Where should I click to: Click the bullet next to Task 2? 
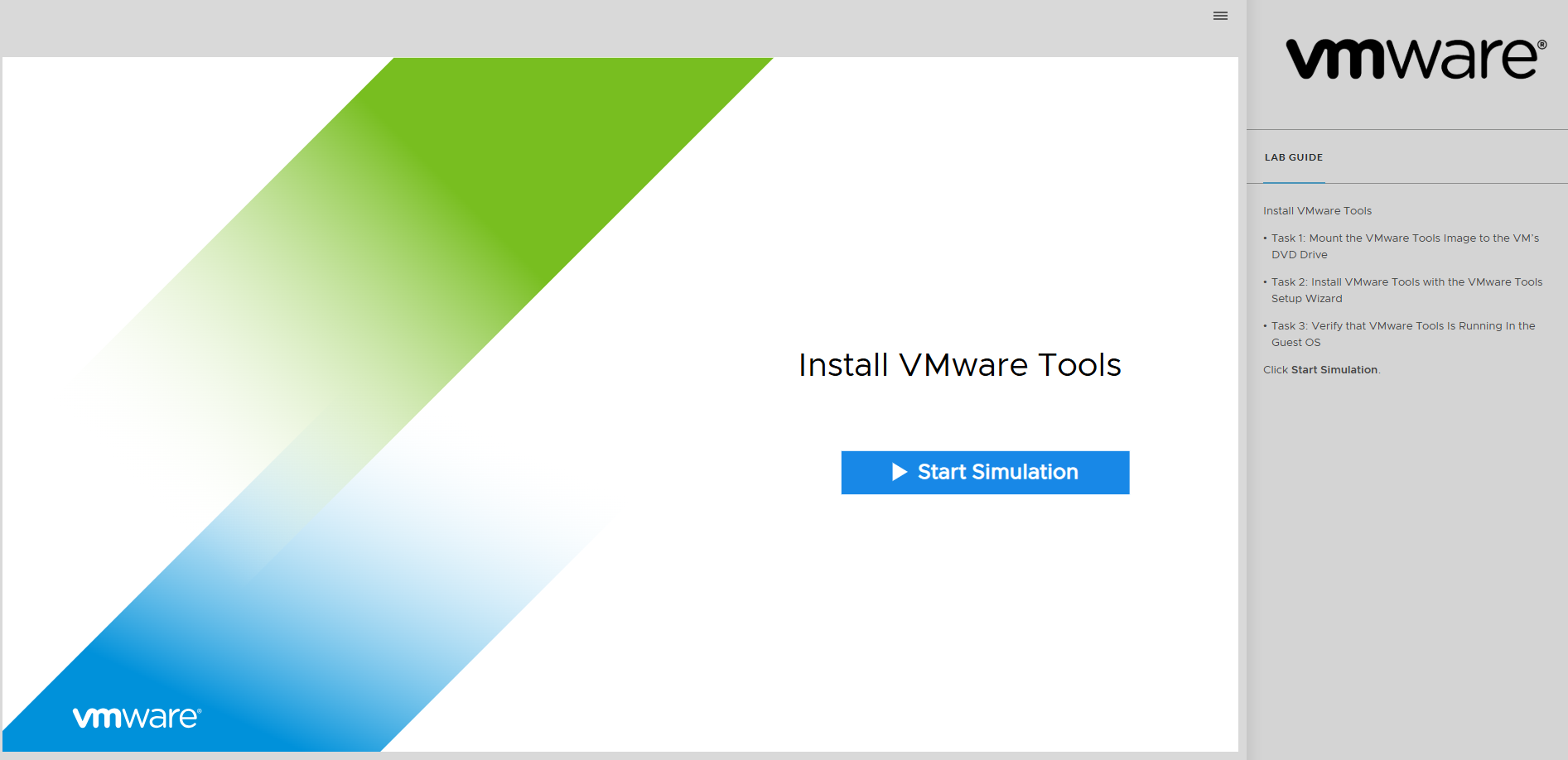click(x=1266, y=281)
